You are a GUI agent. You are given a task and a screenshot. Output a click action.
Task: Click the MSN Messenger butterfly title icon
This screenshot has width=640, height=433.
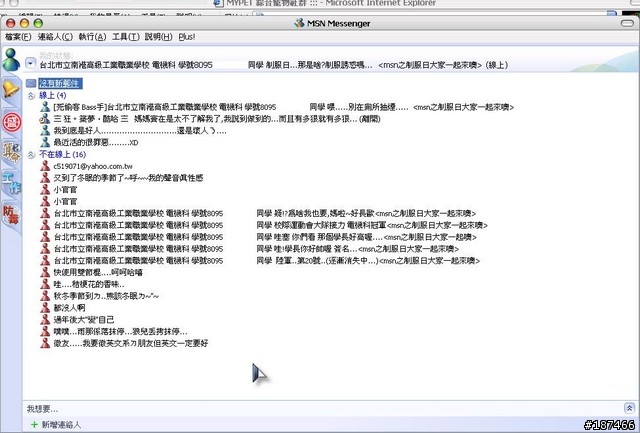299,23
